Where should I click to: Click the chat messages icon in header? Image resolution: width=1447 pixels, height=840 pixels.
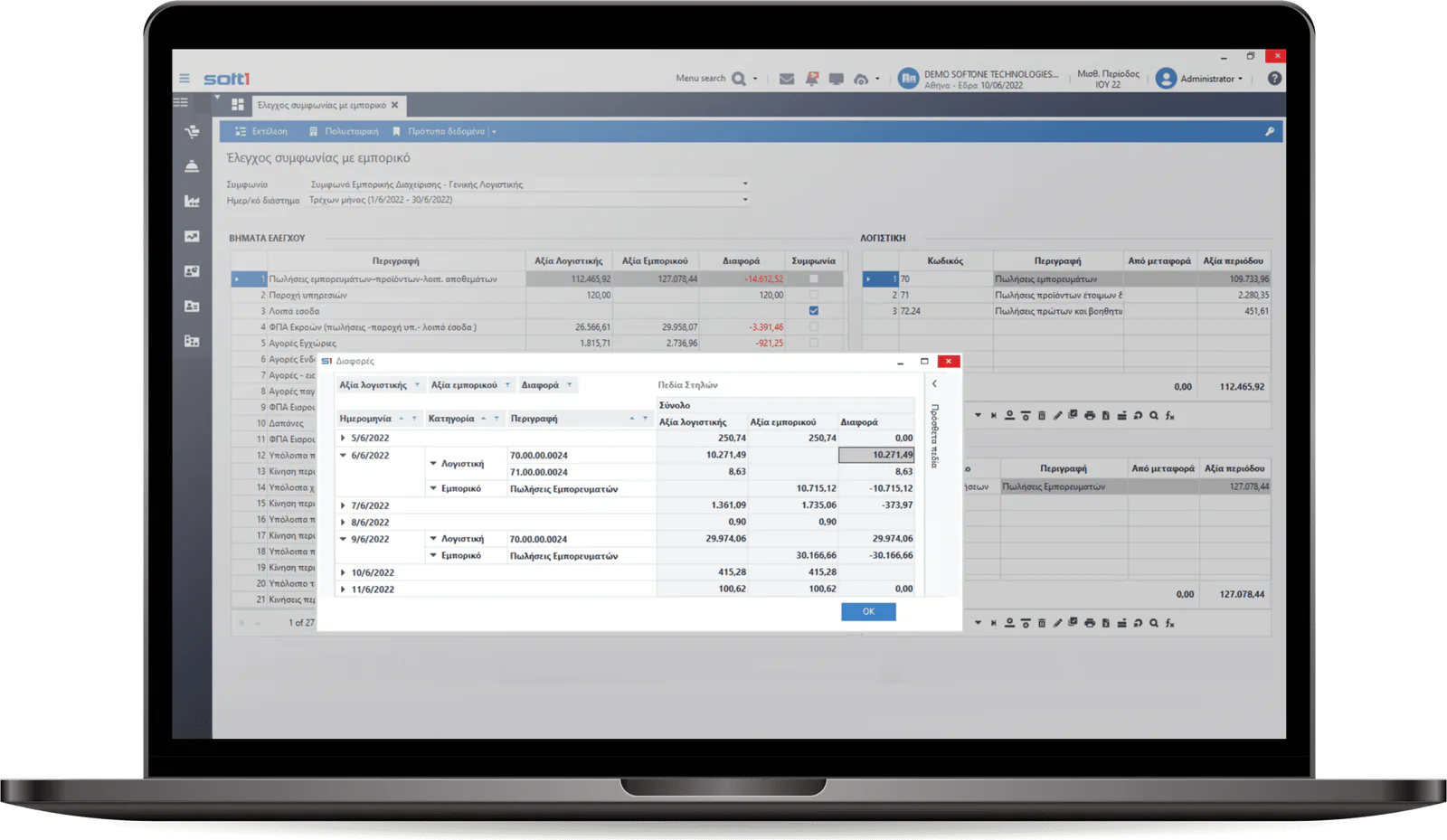(837, 79)
